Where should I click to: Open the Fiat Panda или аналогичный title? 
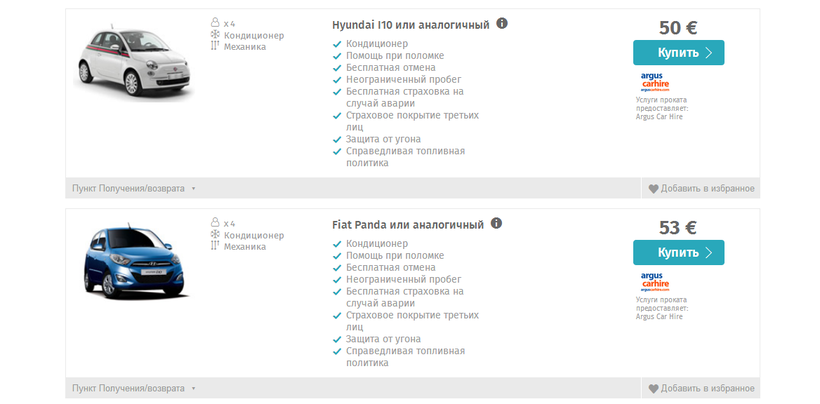[x=407, y=225]
